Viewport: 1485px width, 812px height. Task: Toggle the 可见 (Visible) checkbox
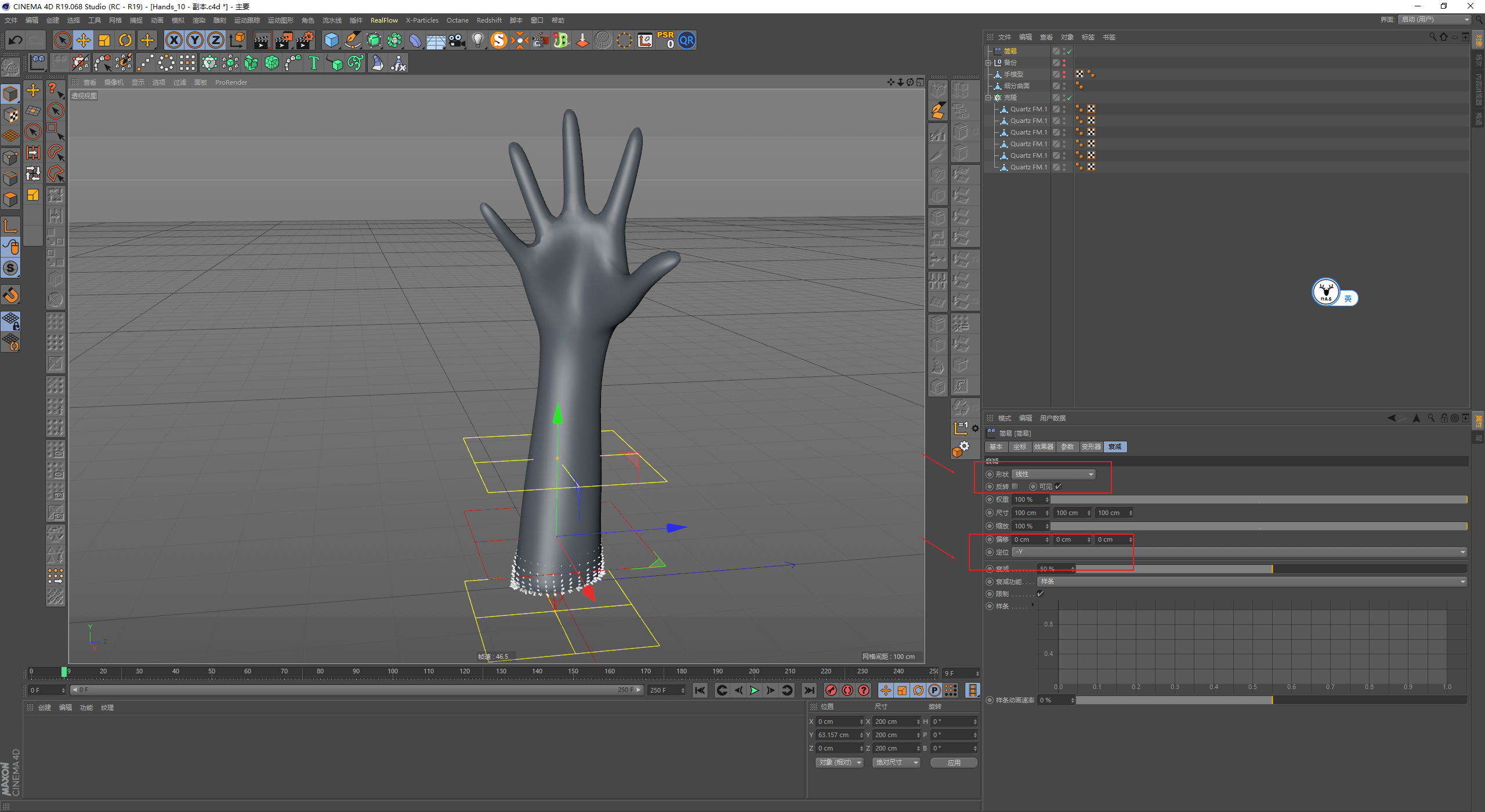click(1059, 487)
